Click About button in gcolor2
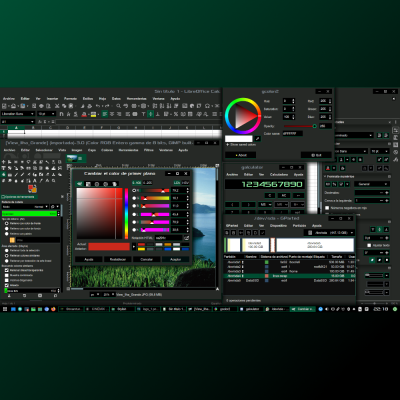400x400 pixels. pyautogui.click(x=241, y=155)
